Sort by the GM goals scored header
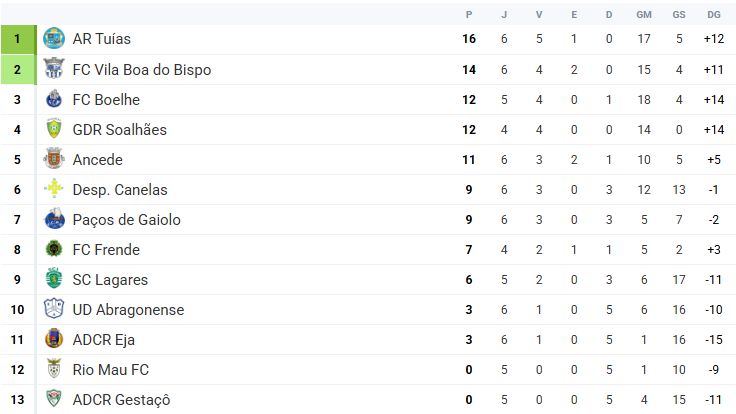 click(x=644, y=14)
